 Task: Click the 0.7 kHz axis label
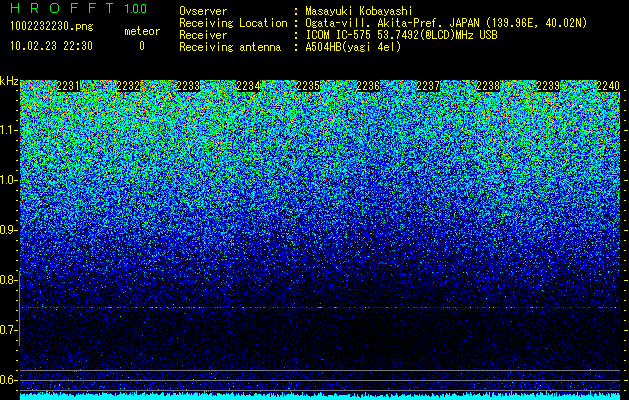(x=8, y=330)
